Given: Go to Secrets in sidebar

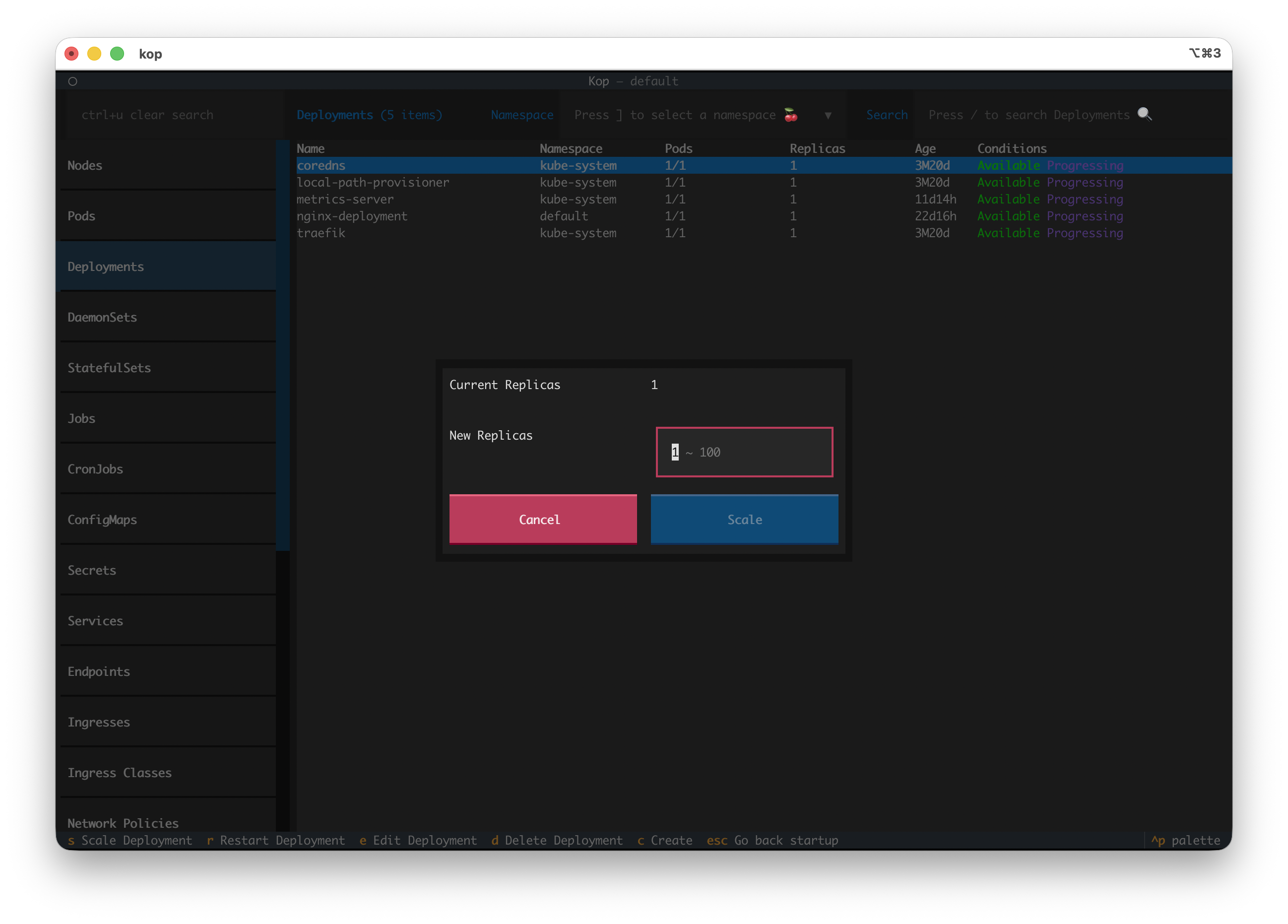Looking at the screenshot, I should pos(168,570).
